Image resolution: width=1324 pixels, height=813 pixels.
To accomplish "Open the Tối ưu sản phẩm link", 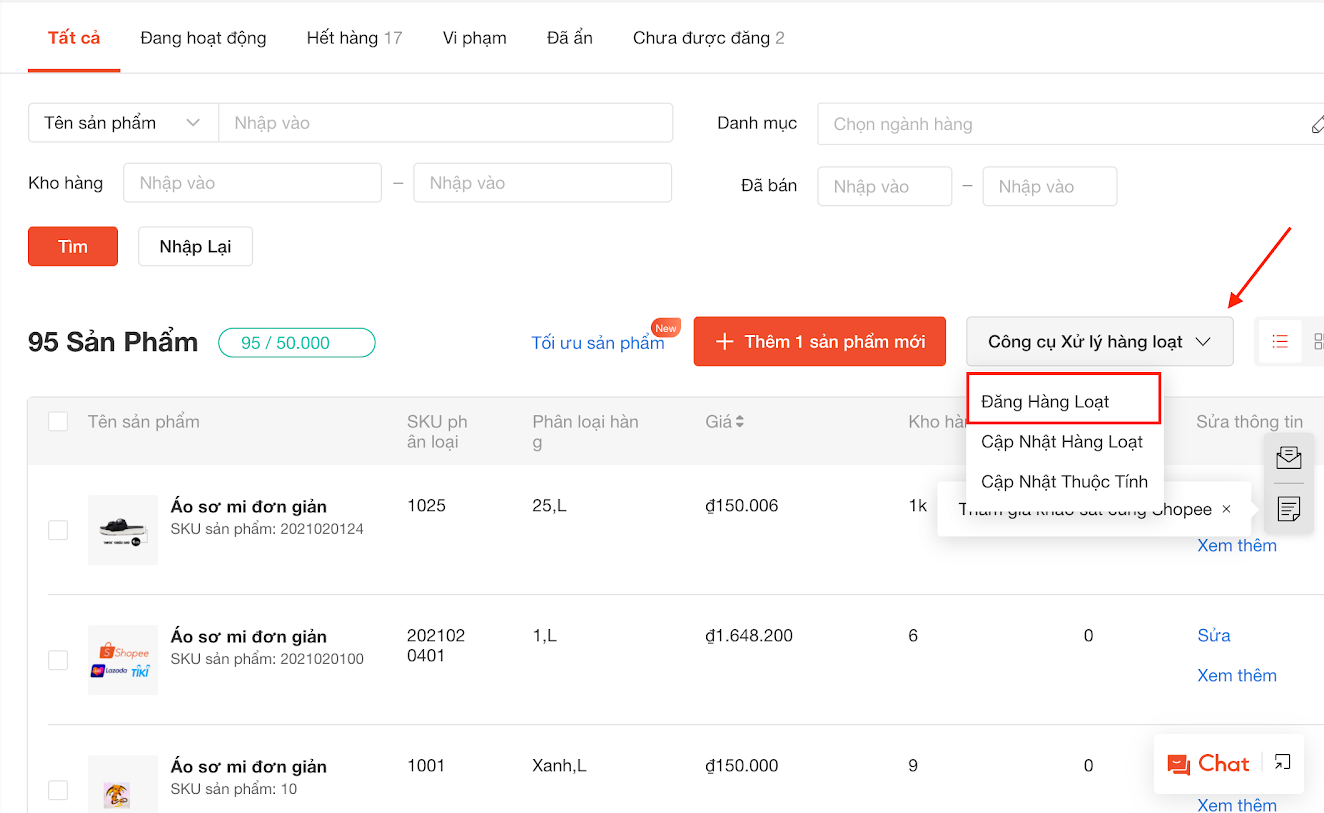I will (x=597, y=343).
